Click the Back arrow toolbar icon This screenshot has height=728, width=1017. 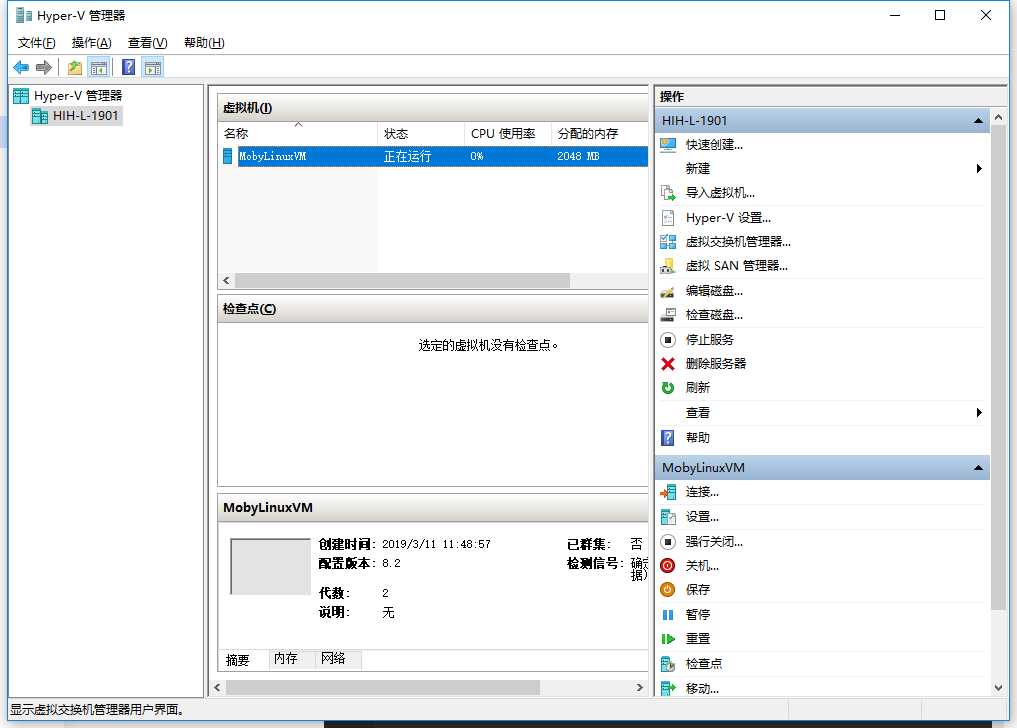coord(21,67)
